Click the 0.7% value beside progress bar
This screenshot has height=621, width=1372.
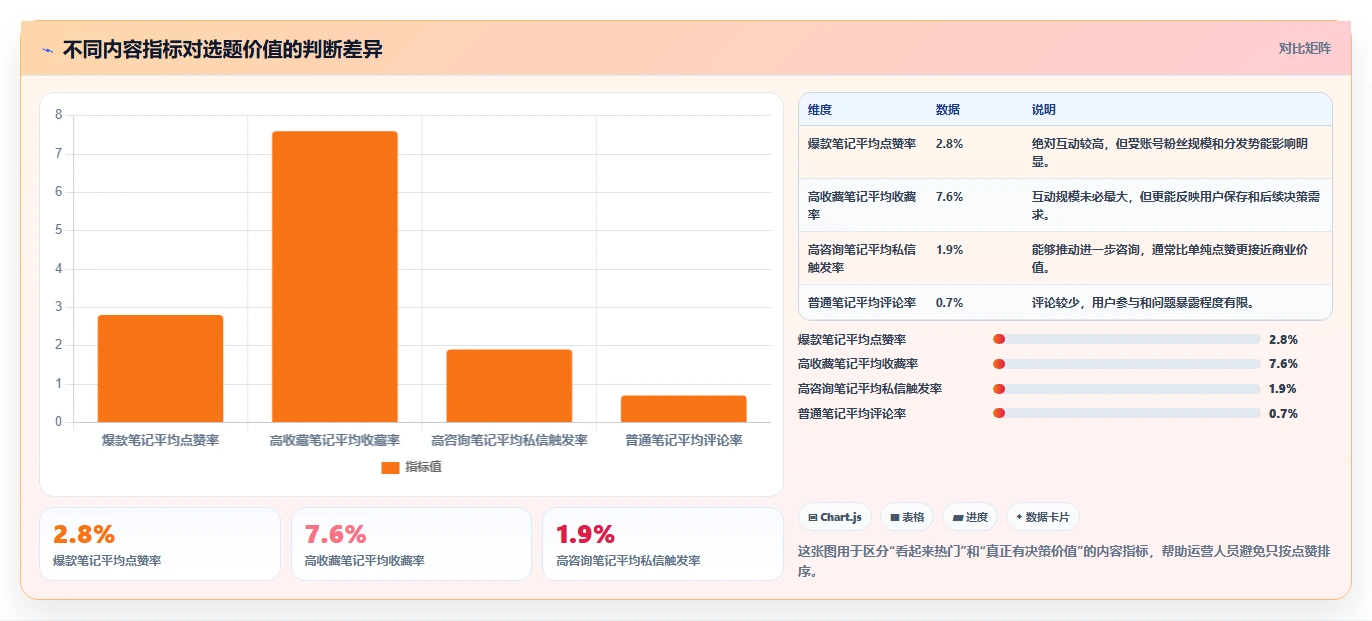[1283, 414]
